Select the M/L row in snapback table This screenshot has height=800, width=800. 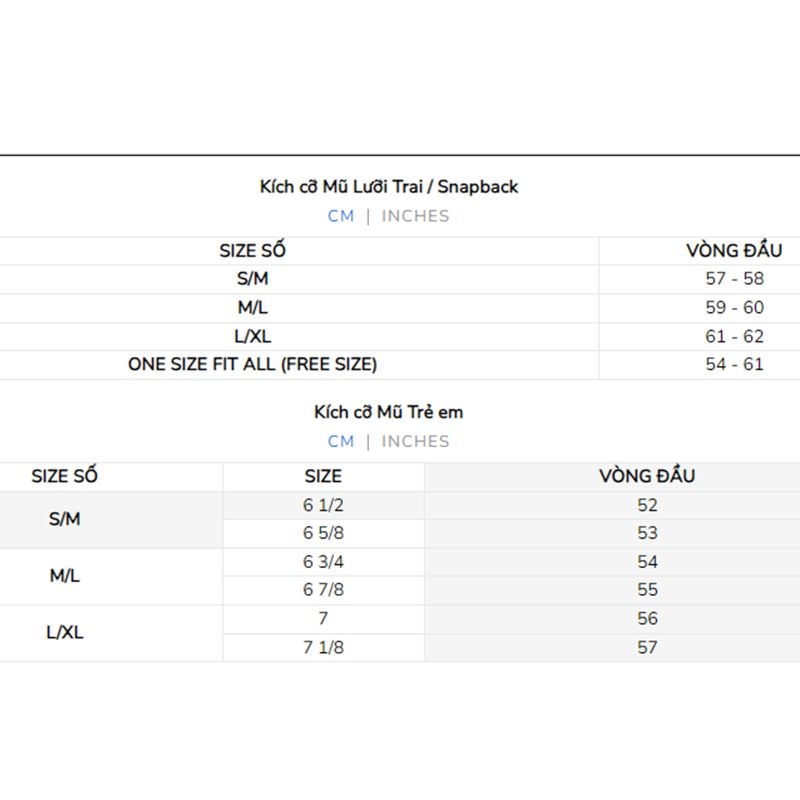coord(400,308)
